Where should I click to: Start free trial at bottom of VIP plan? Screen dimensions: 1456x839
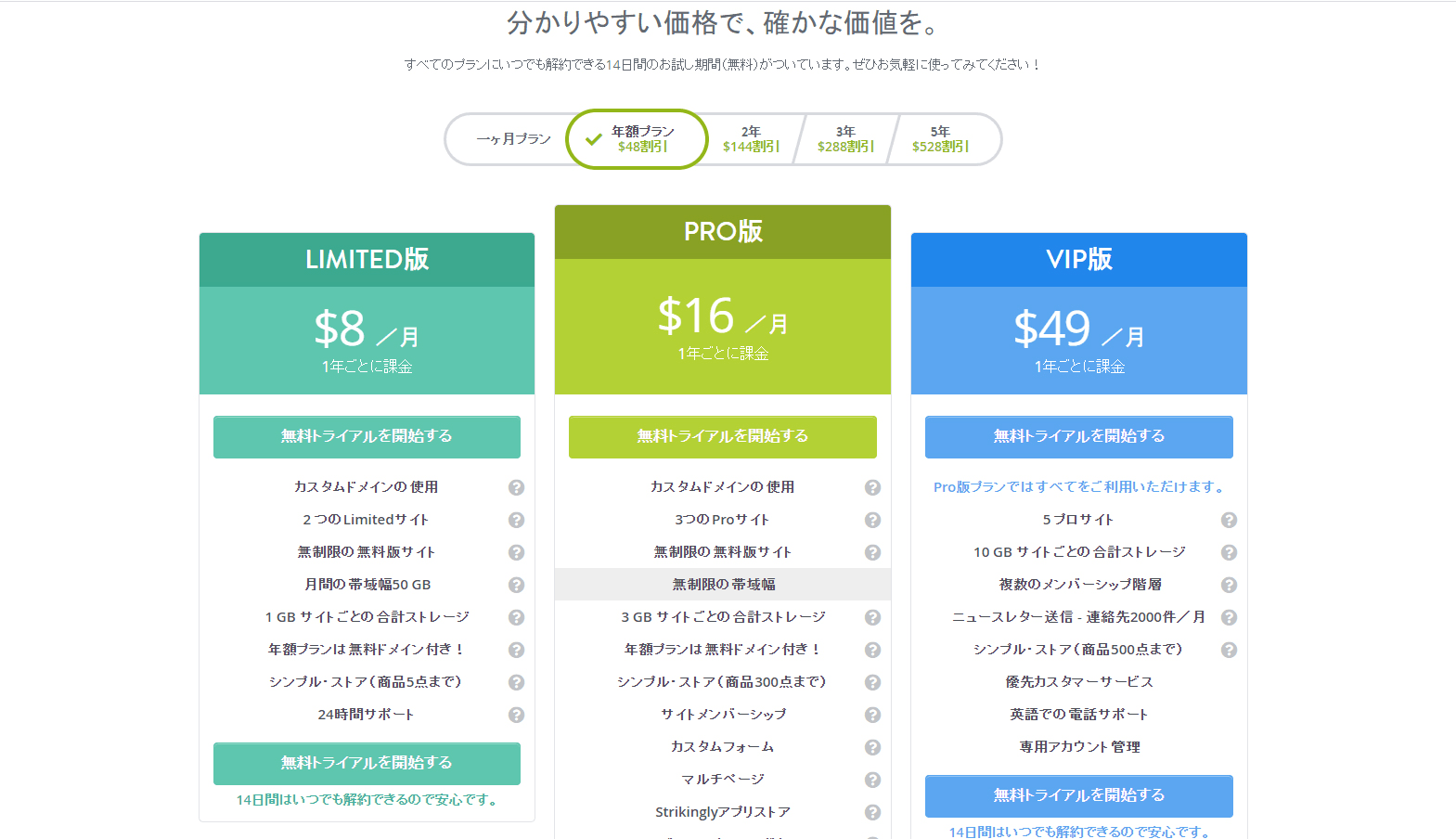(x=1079, y=795)
